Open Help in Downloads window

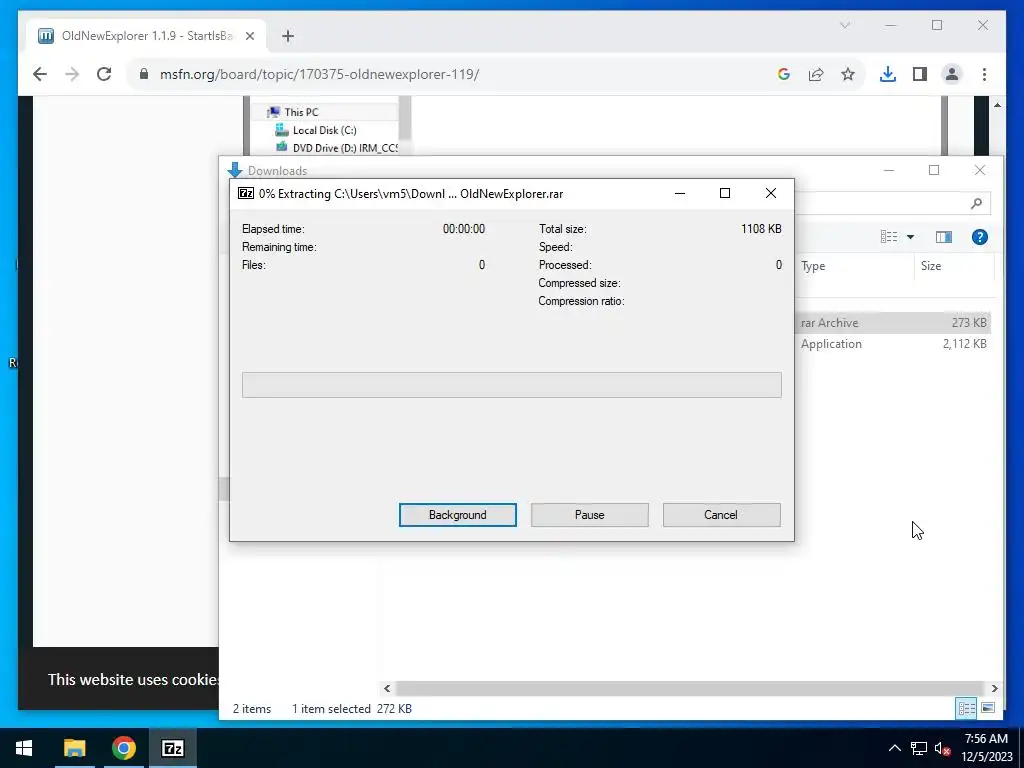click(x=980, y=236)
